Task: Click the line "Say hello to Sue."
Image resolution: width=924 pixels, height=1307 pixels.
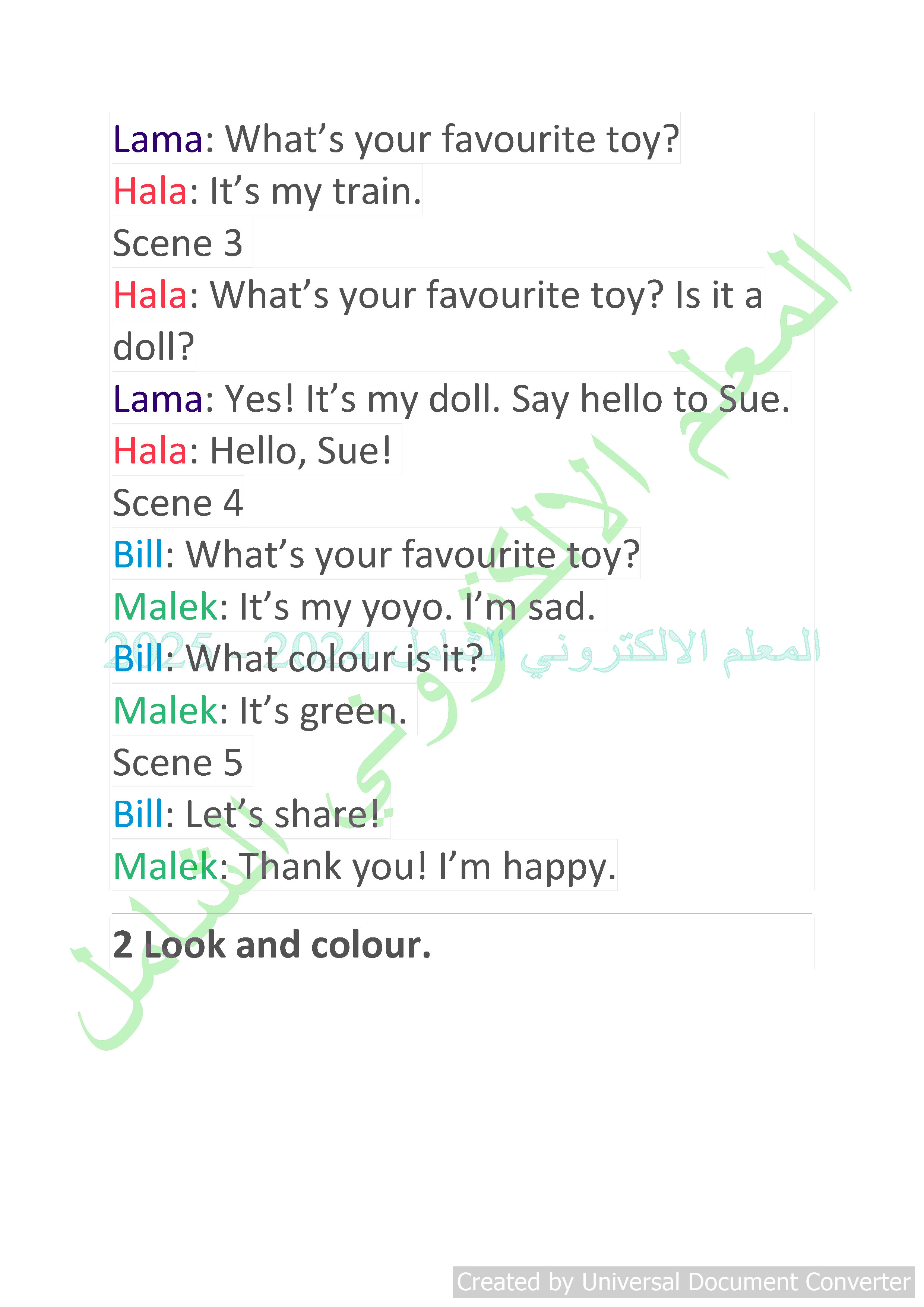Action: point(452,399)
